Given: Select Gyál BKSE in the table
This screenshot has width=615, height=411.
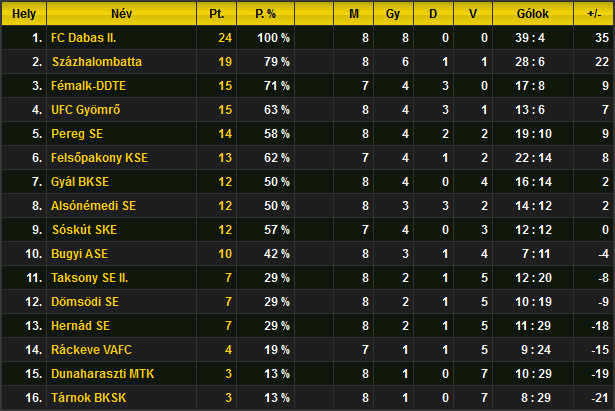Looking at the screenshot, I should point(80,182).
